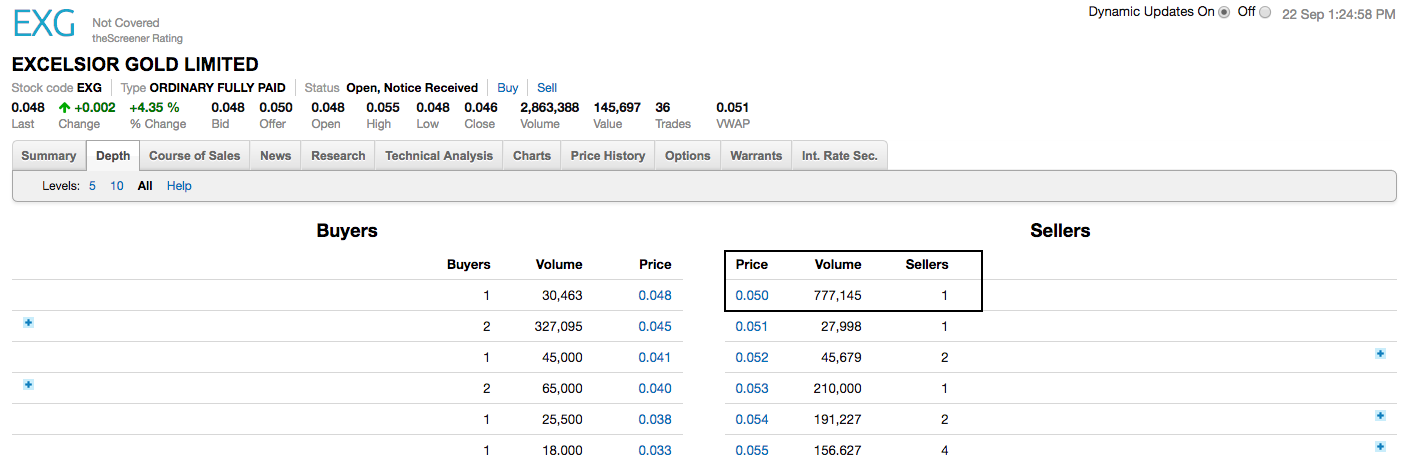Expand buyers row at price 0.040
The height and width of the screenshot is (455, 1402).
coord(28,384)
